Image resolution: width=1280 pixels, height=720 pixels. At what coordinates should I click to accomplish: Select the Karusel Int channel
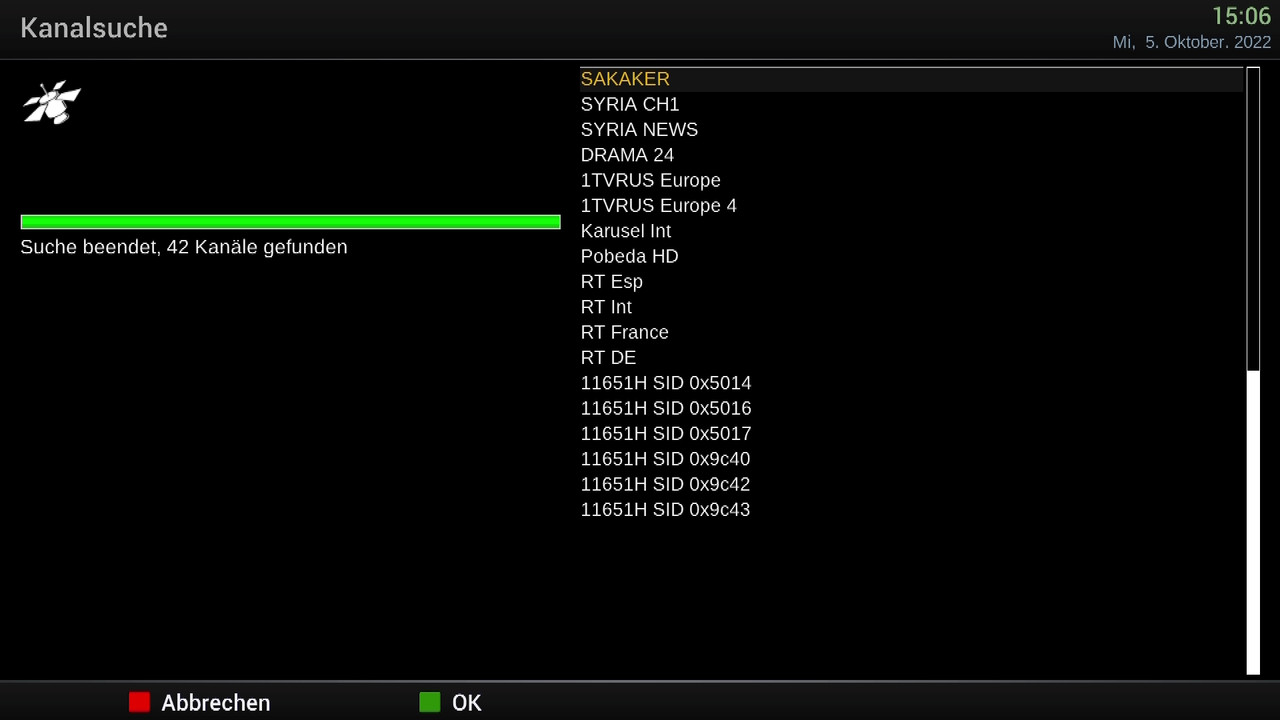[x=911, y=231]
